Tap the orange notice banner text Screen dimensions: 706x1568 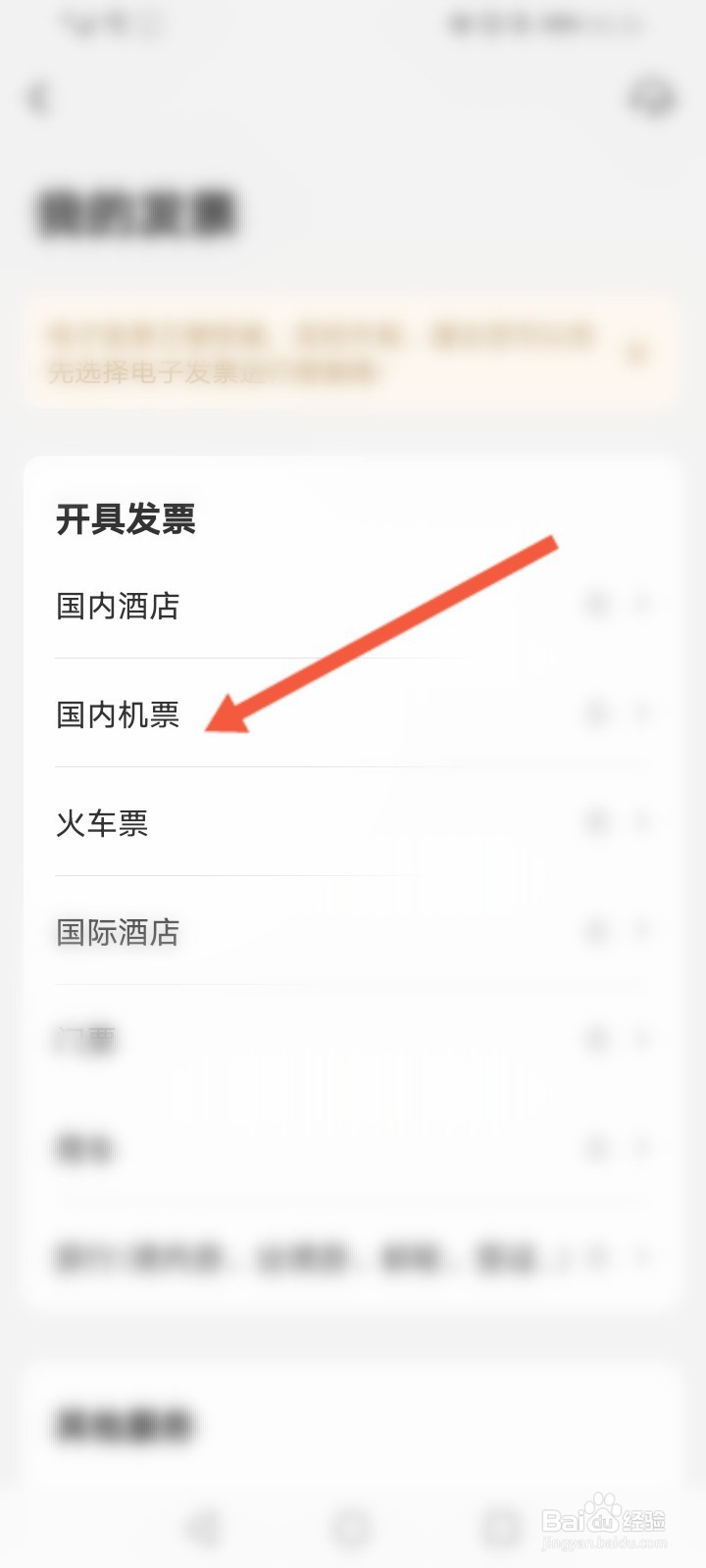pyautogui.click(x=322, y=353)
